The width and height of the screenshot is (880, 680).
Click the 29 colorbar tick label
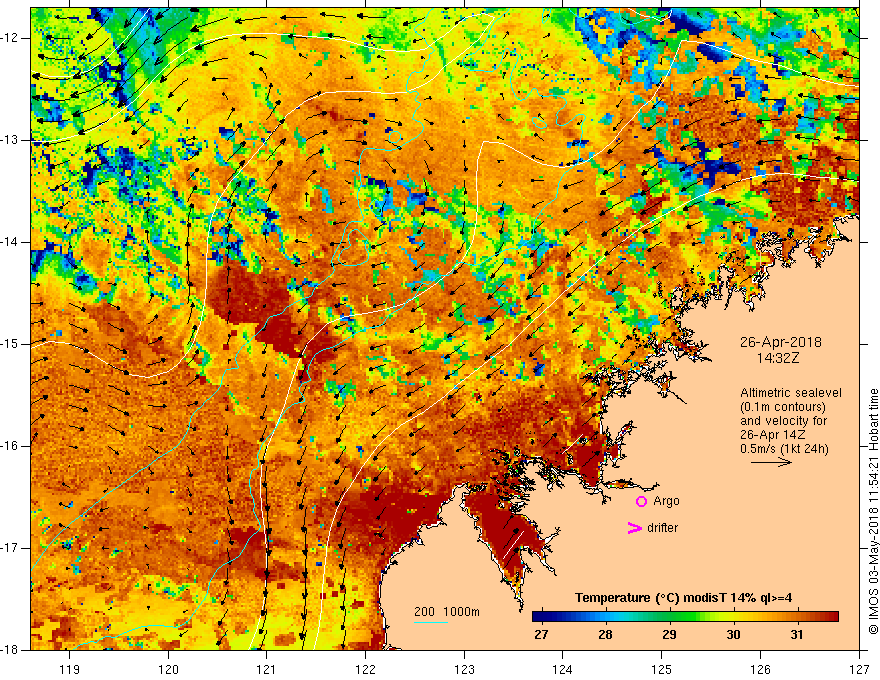[669, 635]
